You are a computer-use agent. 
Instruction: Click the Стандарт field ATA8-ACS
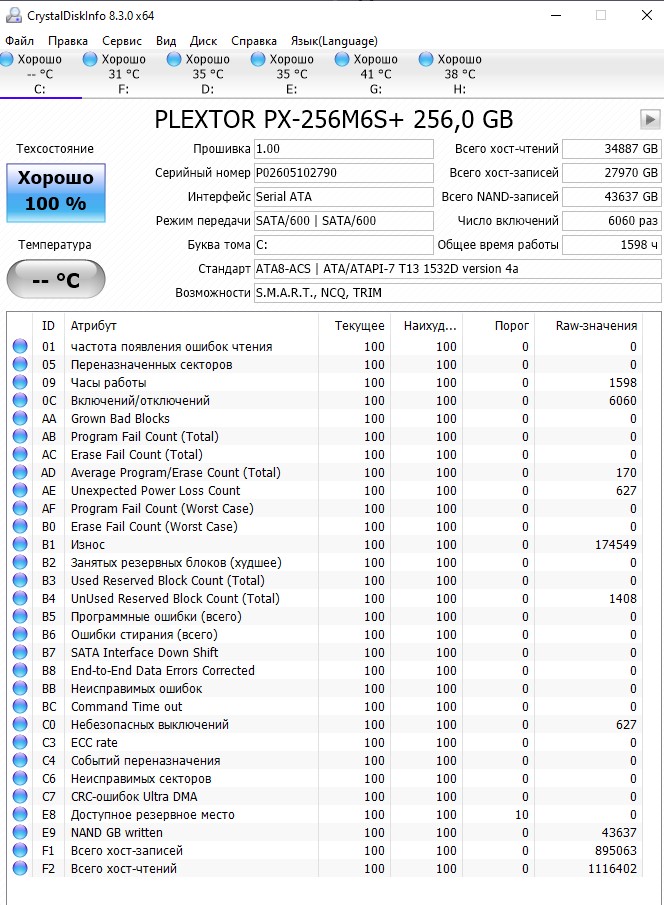(x=457, y=269)
